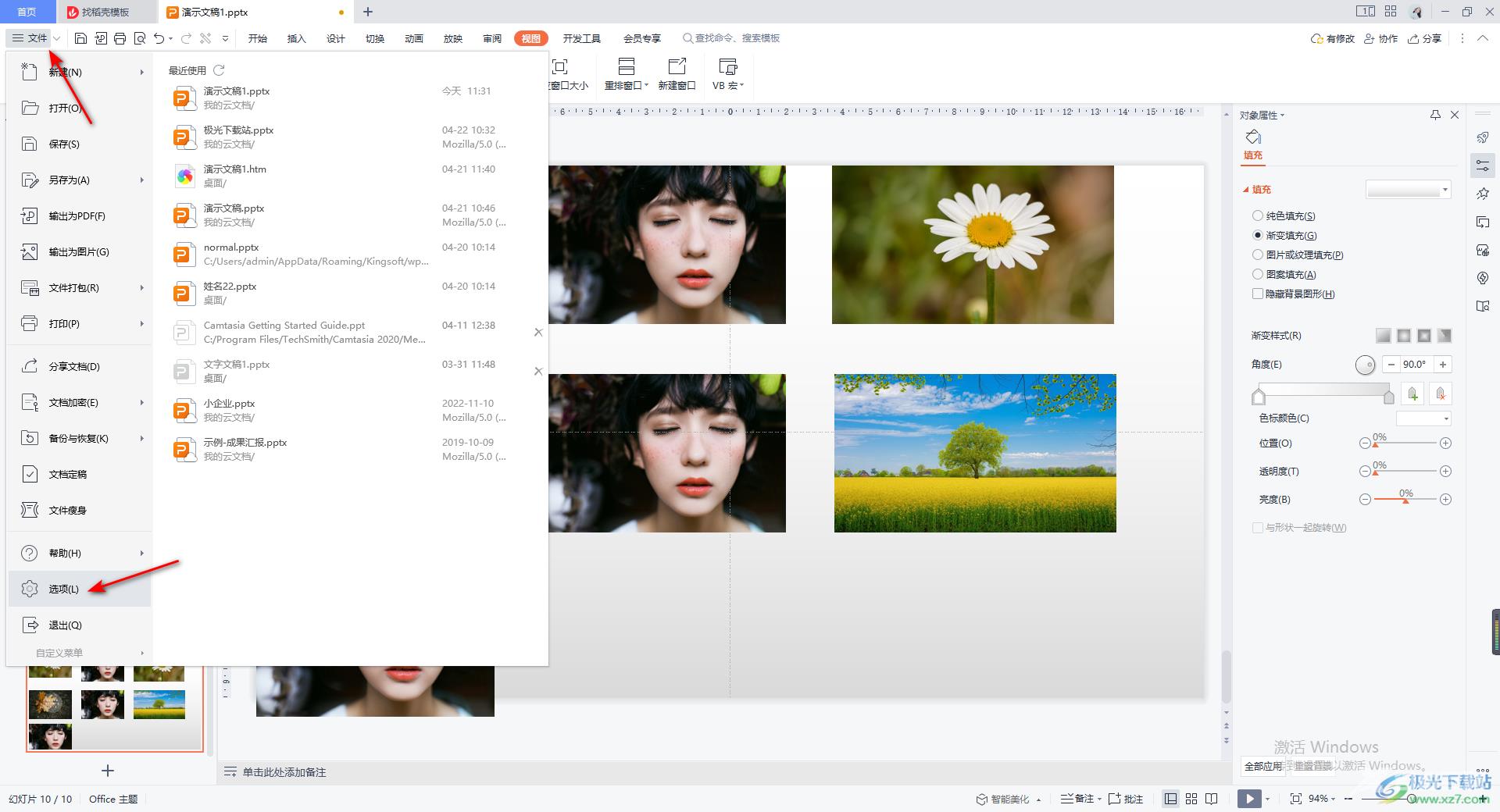Click the 全部应用 apply to all button

[x=1263, y=766]
